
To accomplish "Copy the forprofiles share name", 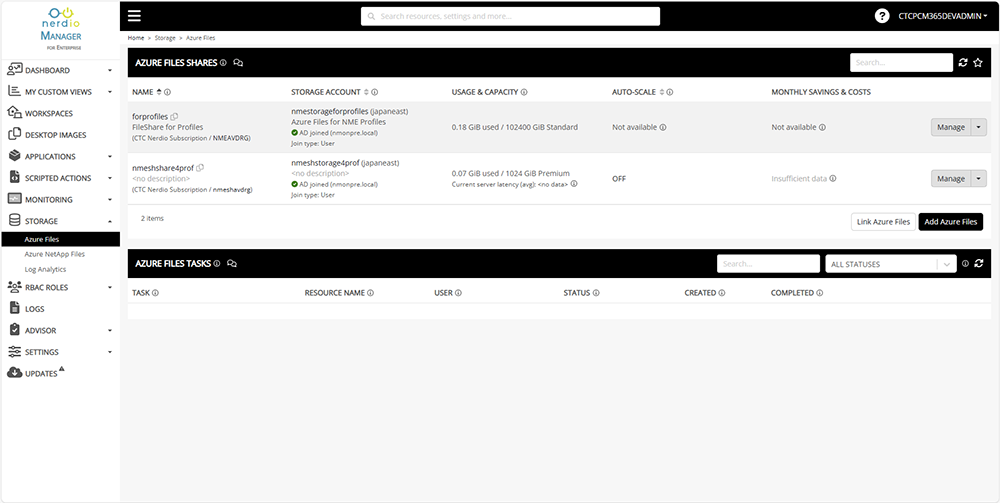I will (x=174, y=117).
